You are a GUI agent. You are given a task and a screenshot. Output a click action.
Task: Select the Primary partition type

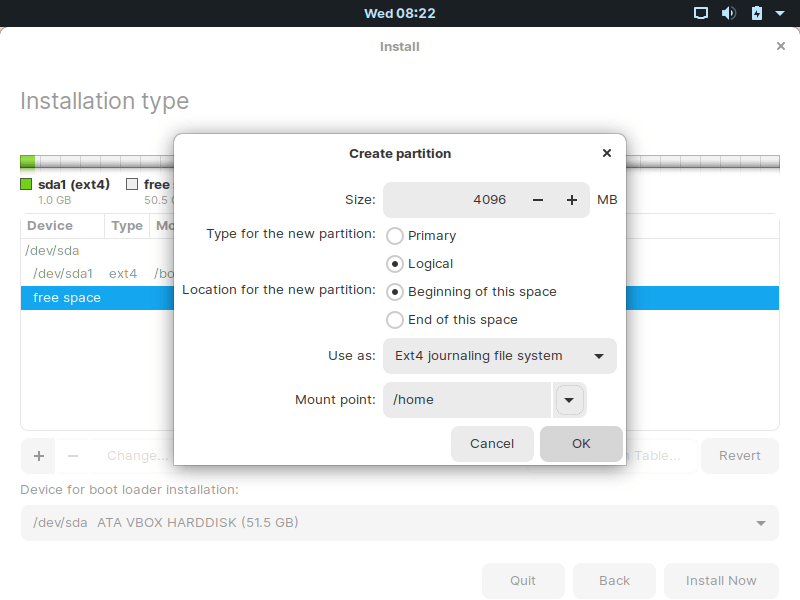point(395,236)
